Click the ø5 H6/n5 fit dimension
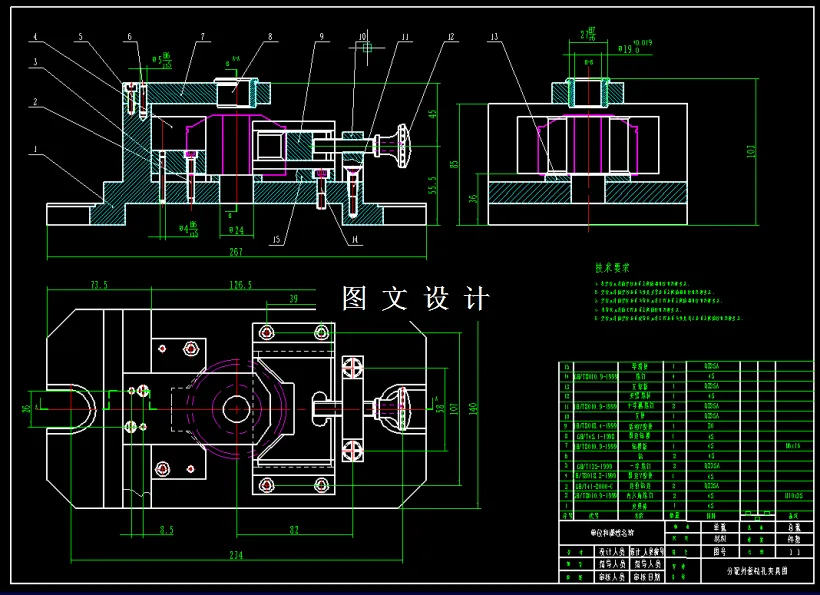The height and width of the screenshot is (595, 820). [x=162, y=60]
